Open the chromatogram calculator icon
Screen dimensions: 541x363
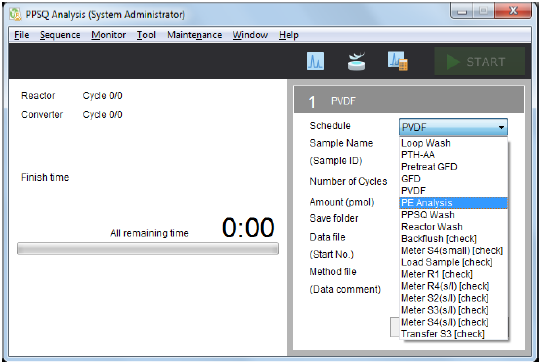pyautogui.click(x=398, y=61)
